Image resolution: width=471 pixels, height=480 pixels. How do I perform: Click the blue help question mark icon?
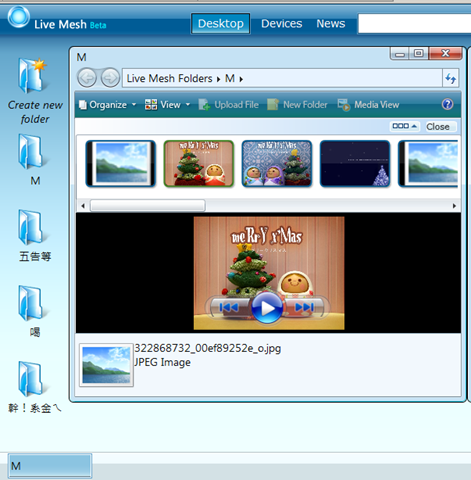click(x=447, y=105)
